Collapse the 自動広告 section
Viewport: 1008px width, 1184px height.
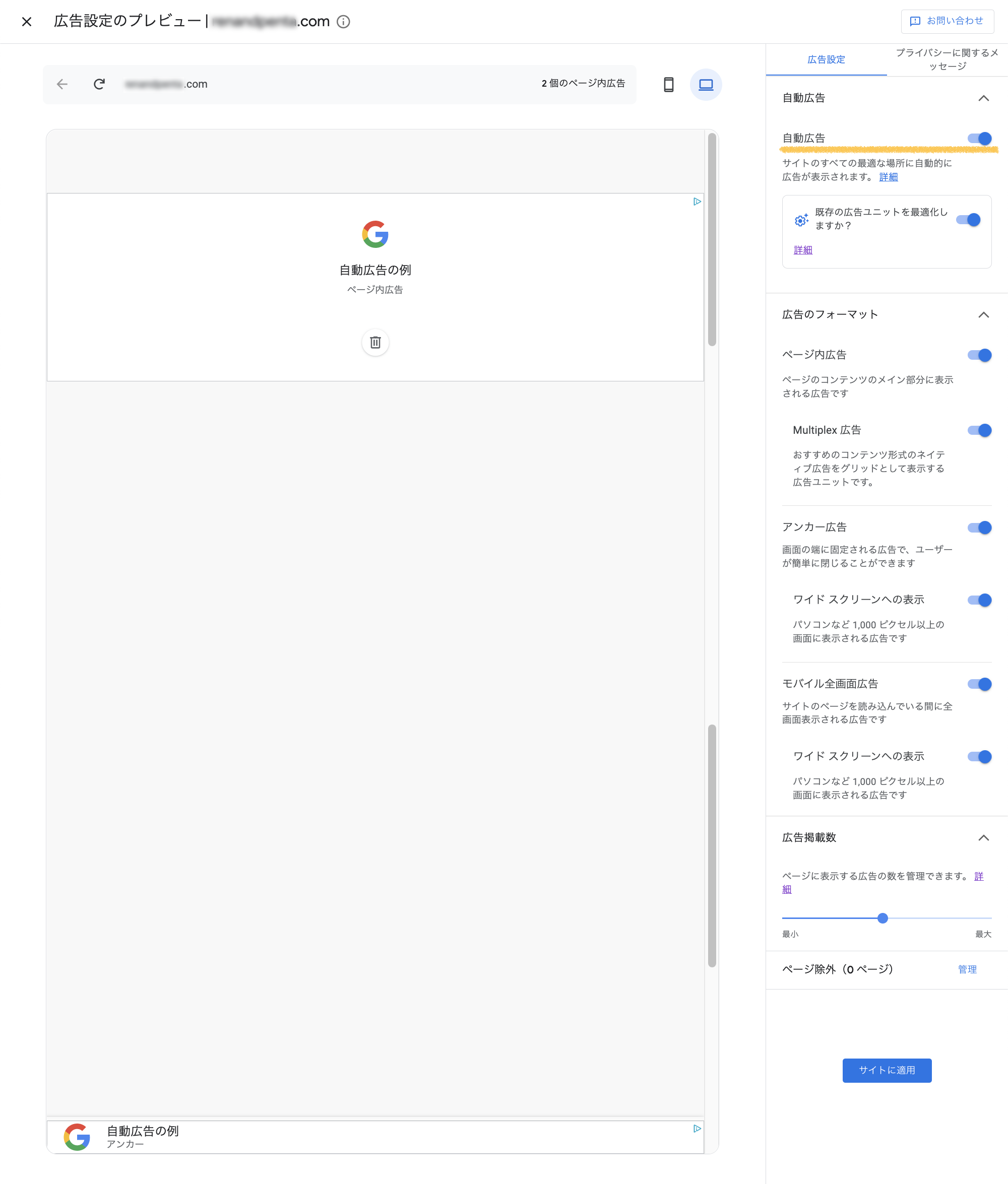click(x=983, y=98)
